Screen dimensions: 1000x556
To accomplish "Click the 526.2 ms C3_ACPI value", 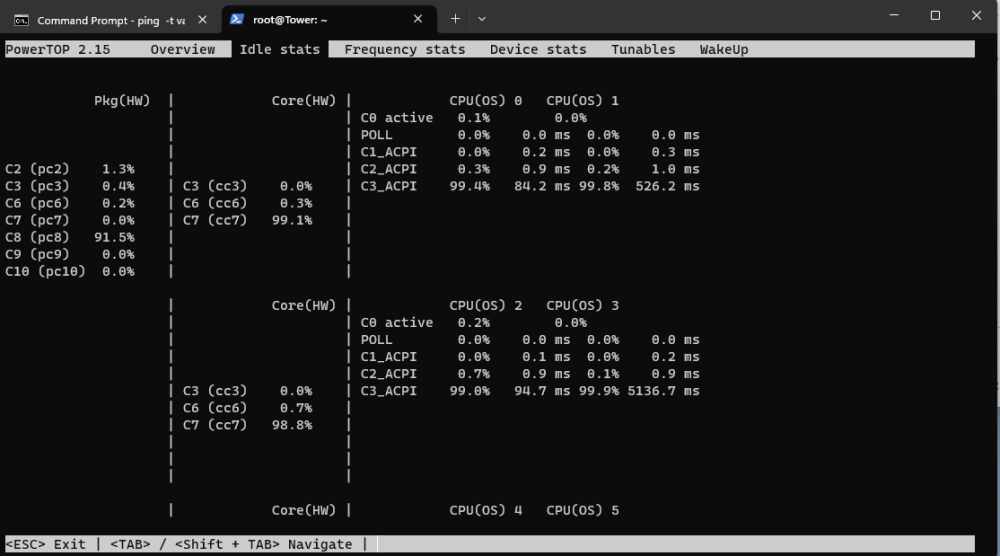I will pos(668,186).
